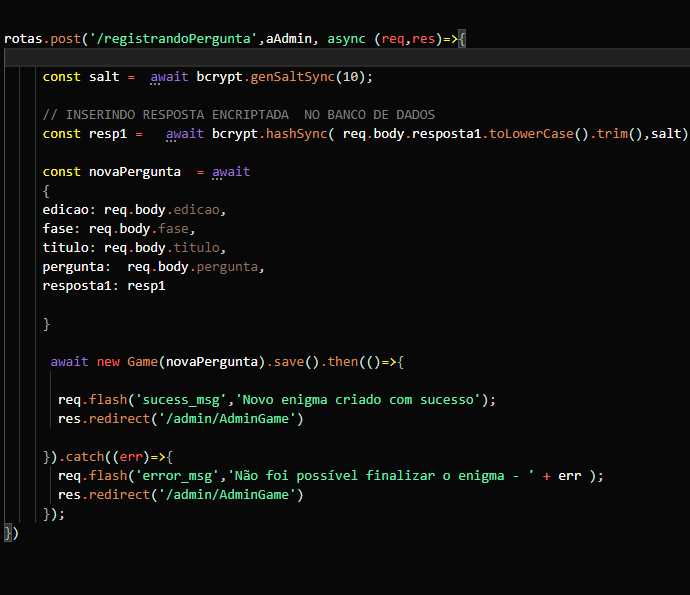The height and width of the screenshot is (595, 690).
Task: Click the fase: property key
Action: tap(61, 229)
